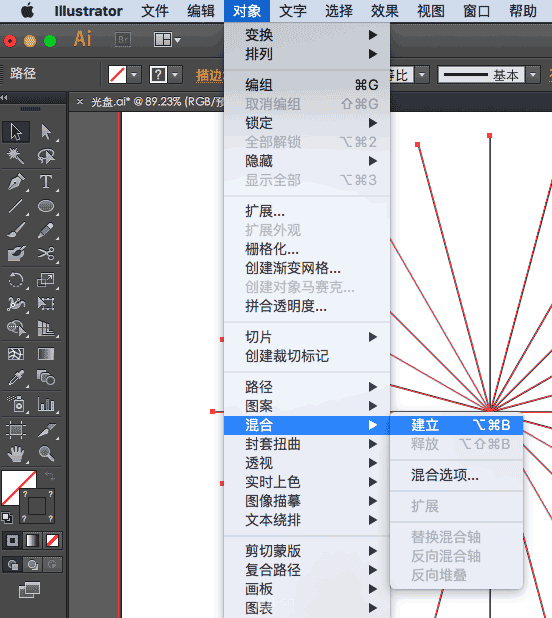Set paint mode to None

pyautogui.click(x=52, y=541)
